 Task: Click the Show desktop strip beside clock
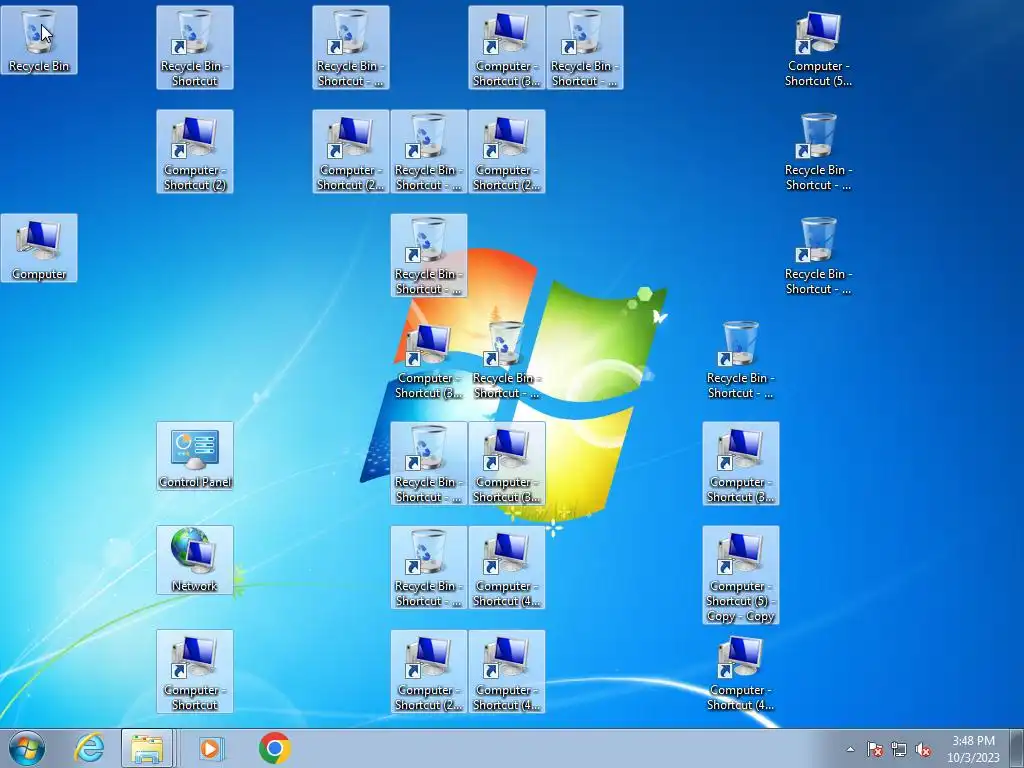point(1017,748)
